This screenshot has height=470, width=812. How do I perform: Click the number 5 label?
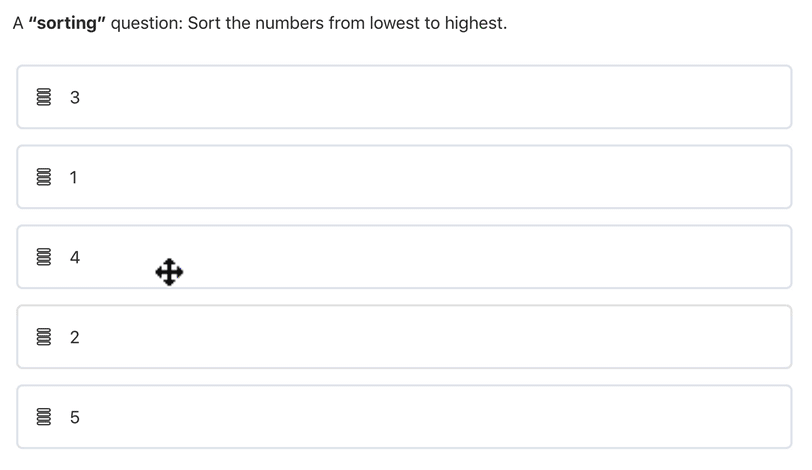(75, 418)
